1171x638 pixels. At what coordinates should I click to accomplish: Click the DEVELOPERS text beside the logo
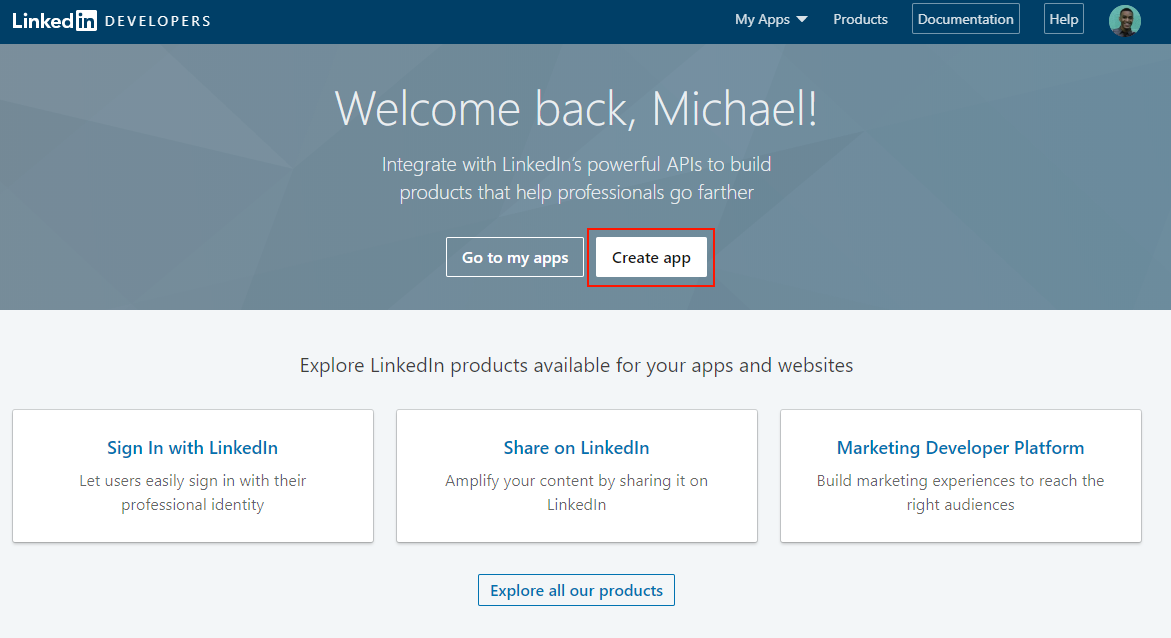[x=158, y=21]
